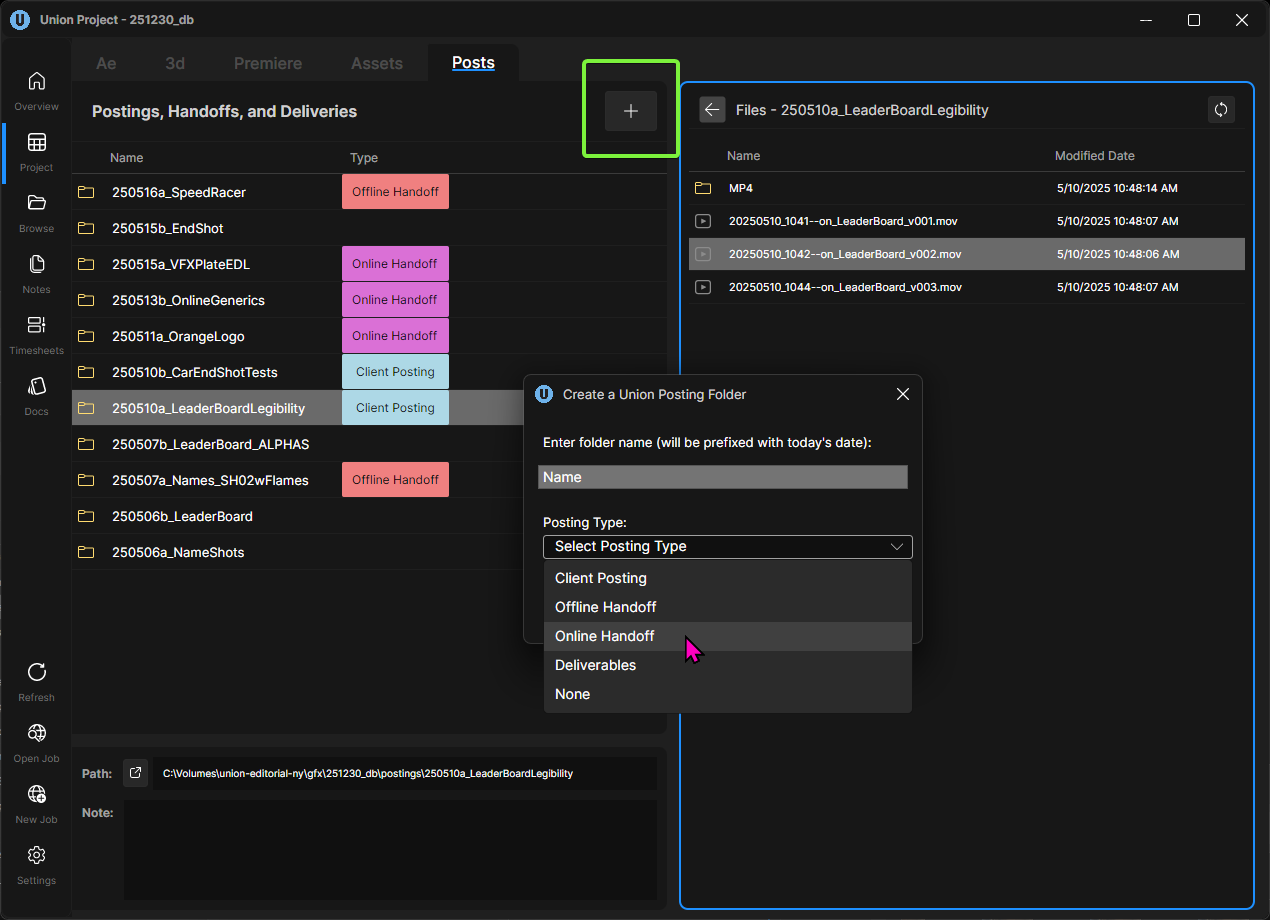Select file 20250510_1044--on_LeaderBoard_v003.mov
Screen dimensions: 1270x920
point(967,287)
